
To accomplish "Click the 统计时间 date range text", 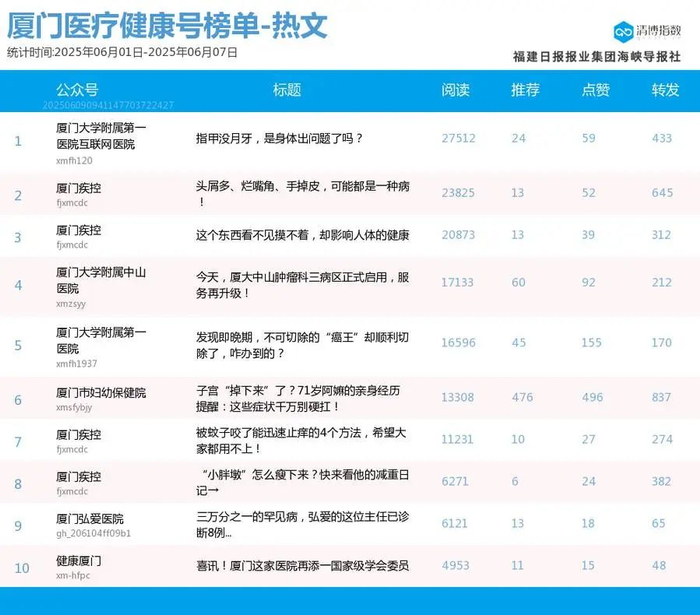I will (x=122, y=52).
